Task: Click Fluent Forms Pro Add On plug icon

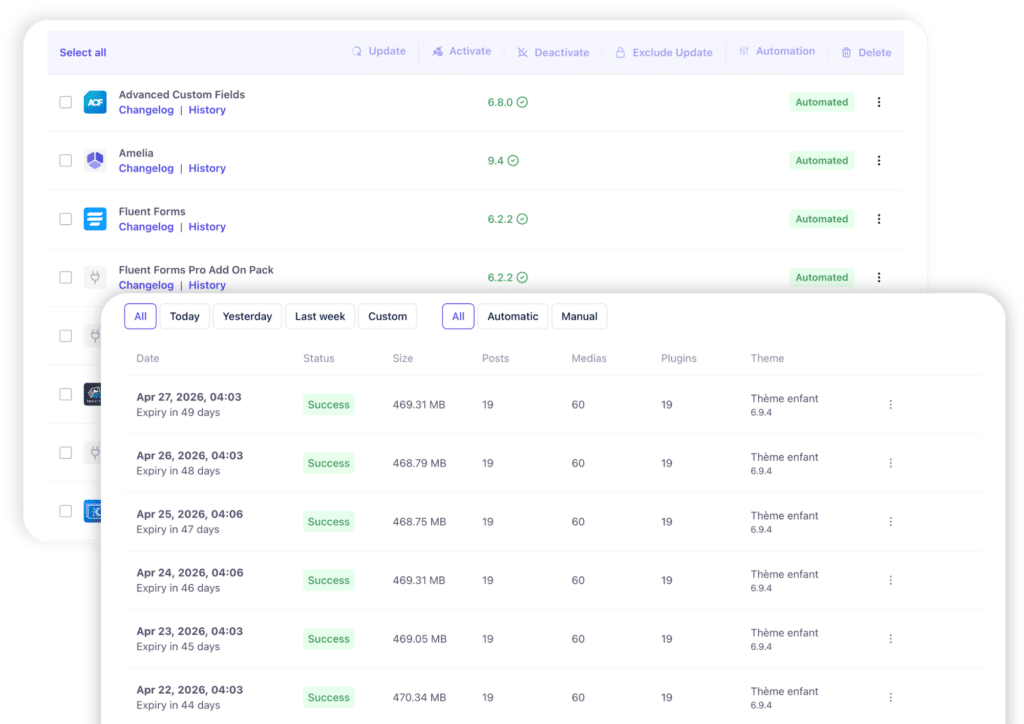Action: tap(95, 277)
